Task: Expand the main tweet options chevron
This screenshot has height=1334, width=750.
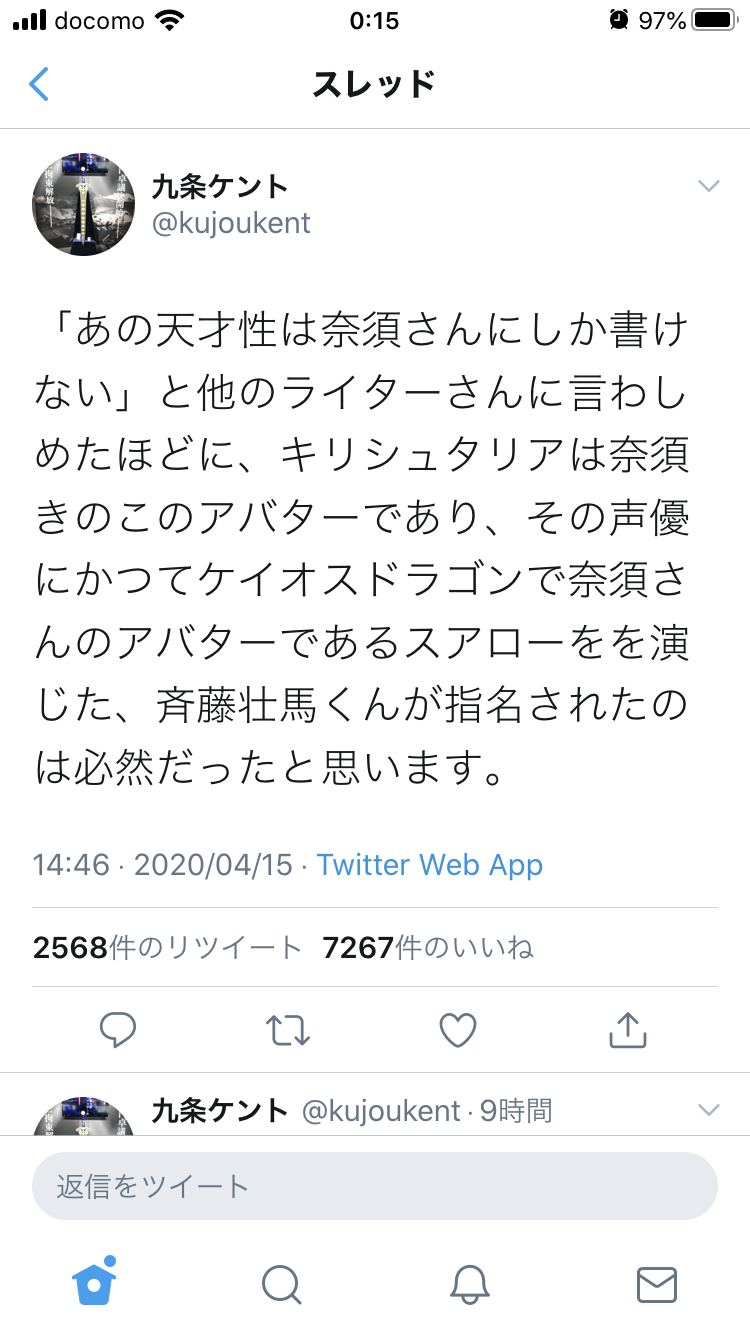Action: pos(708,186)
